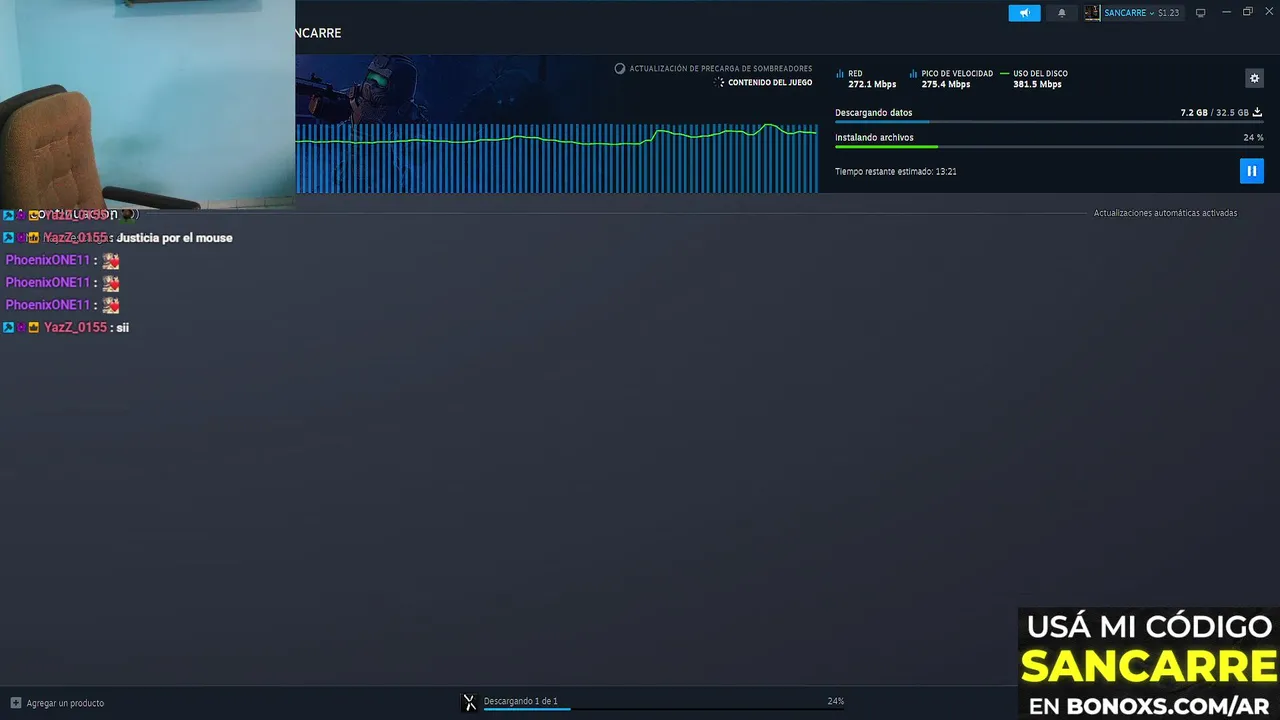Click the 24% value in bottom bar
1280x720 pixels.
coord(835,701)
